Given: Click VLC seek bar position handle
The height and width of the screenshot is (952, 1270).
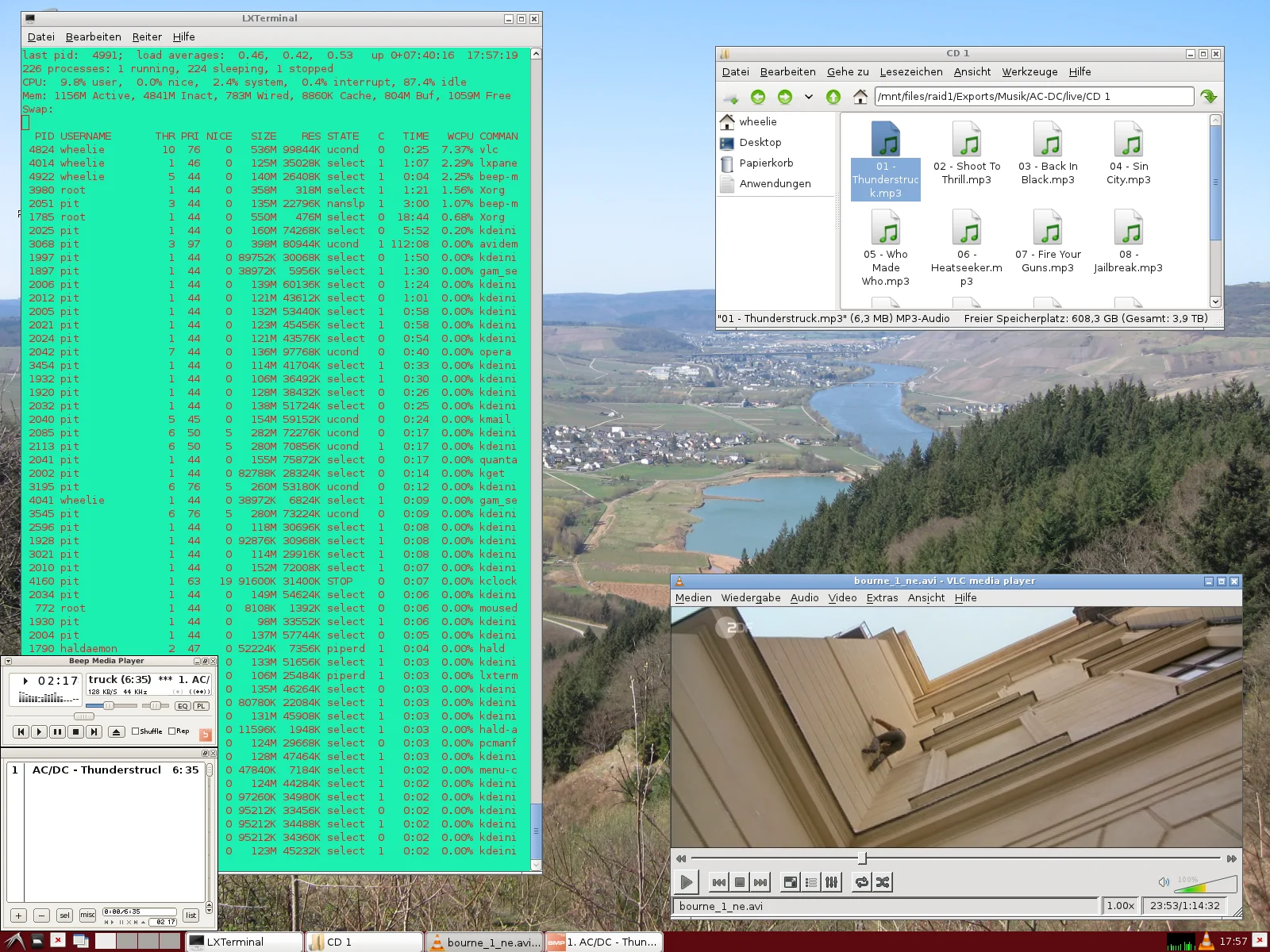Looking at the screenshot, I should [x=862, y=858].
